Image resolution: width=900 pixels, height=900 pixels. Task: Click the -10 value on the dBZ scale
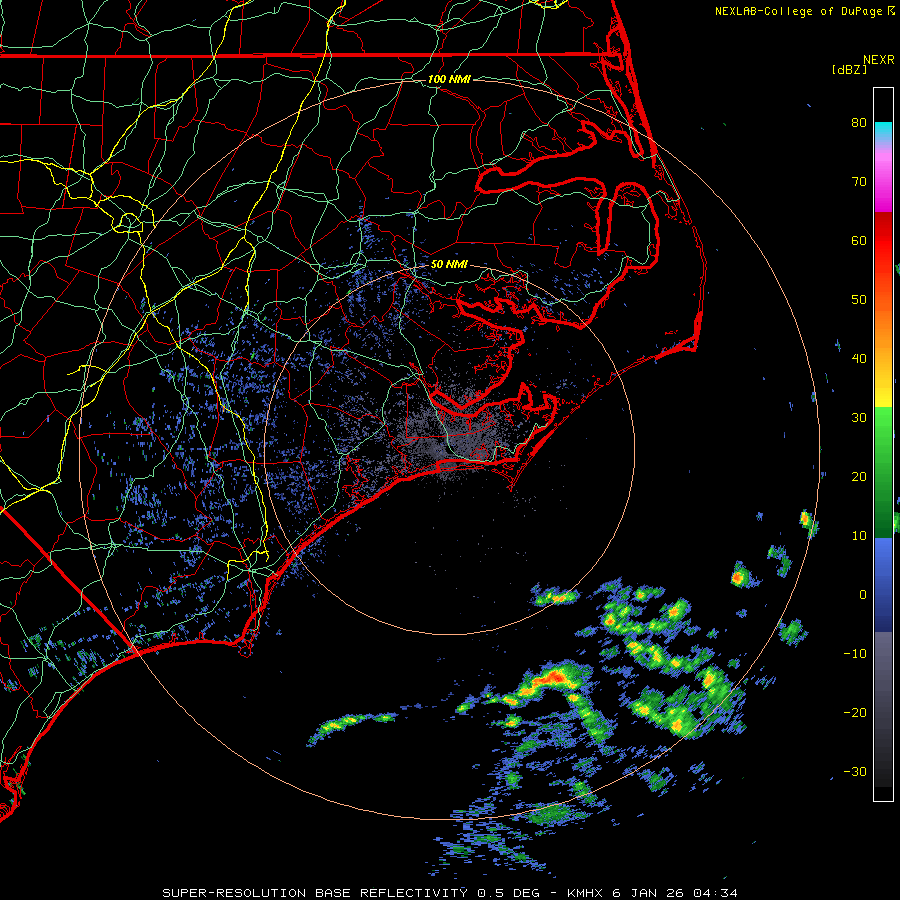855,654
